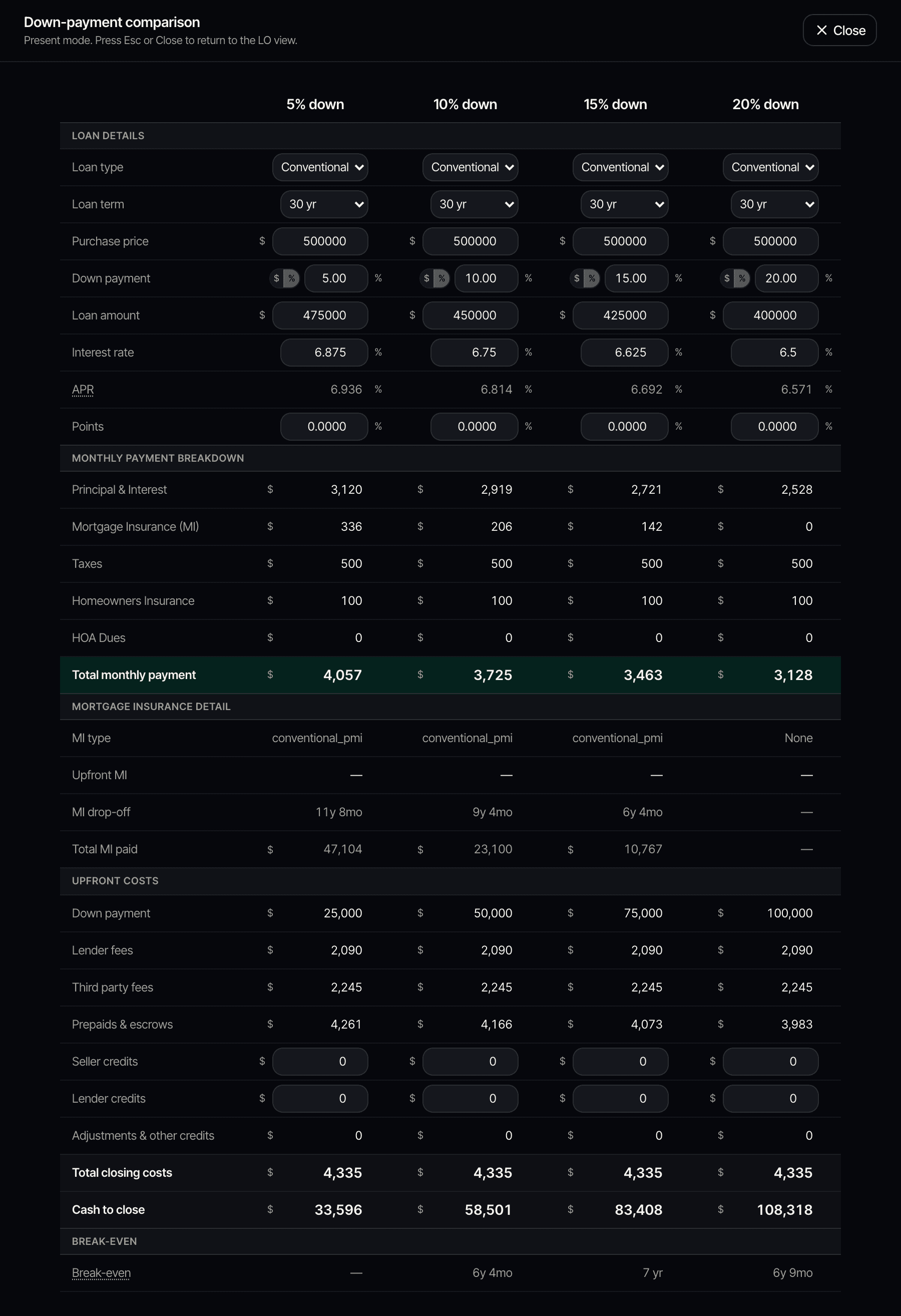Open Loan type dropdown for 5% down

click(x=320, y=167)
